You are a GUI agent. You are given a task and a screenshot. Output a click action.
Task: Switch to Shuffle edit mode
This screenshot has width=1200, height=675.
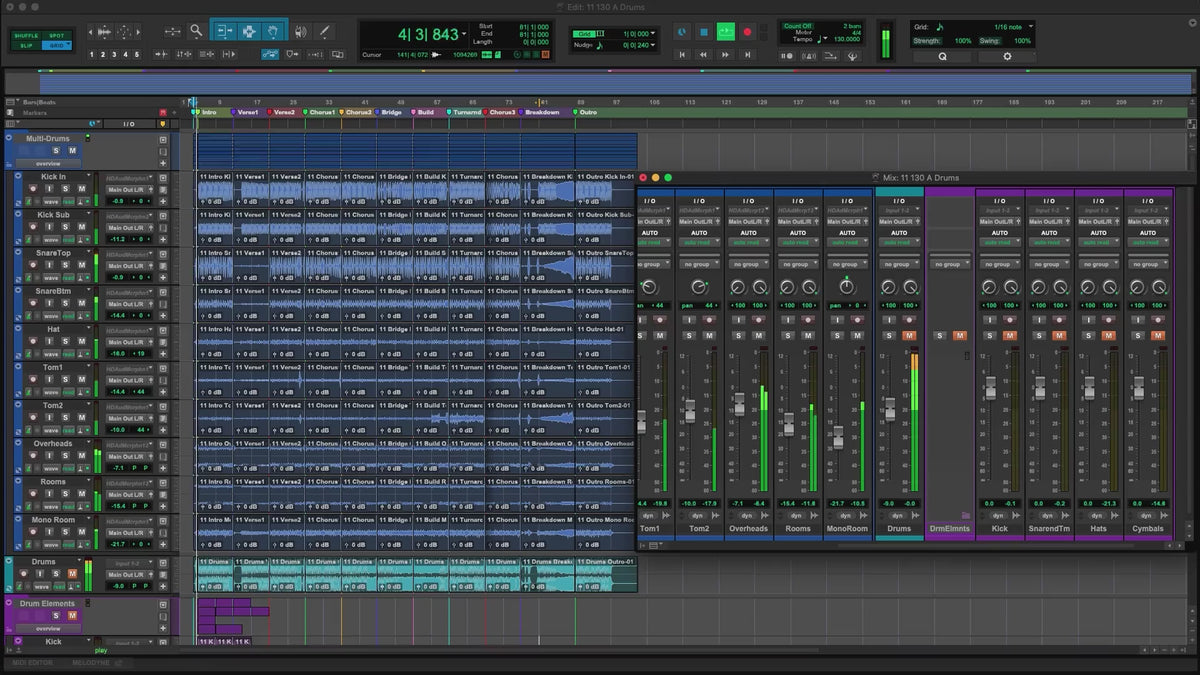26,36
